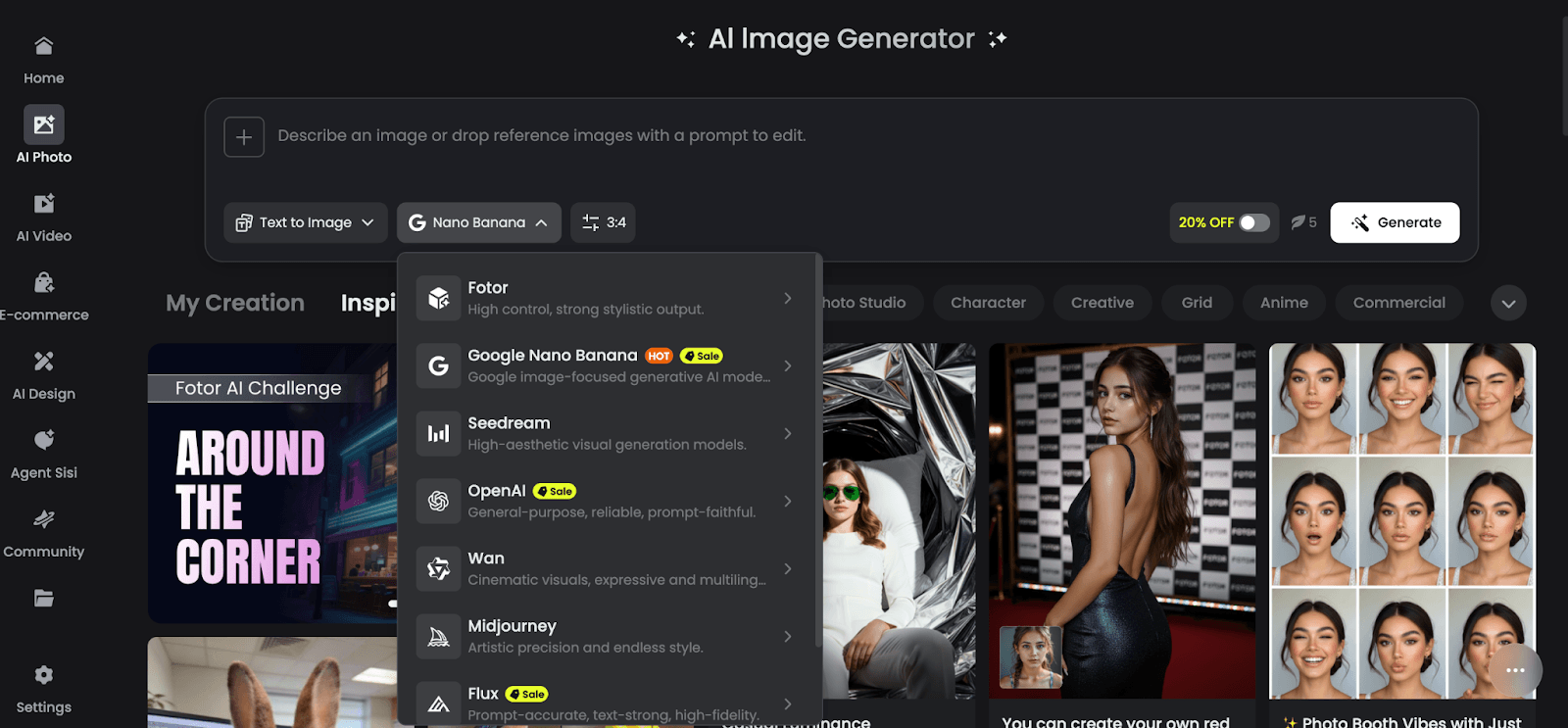
Task: Open the Settings gear icon
Action: click(44, 675)
